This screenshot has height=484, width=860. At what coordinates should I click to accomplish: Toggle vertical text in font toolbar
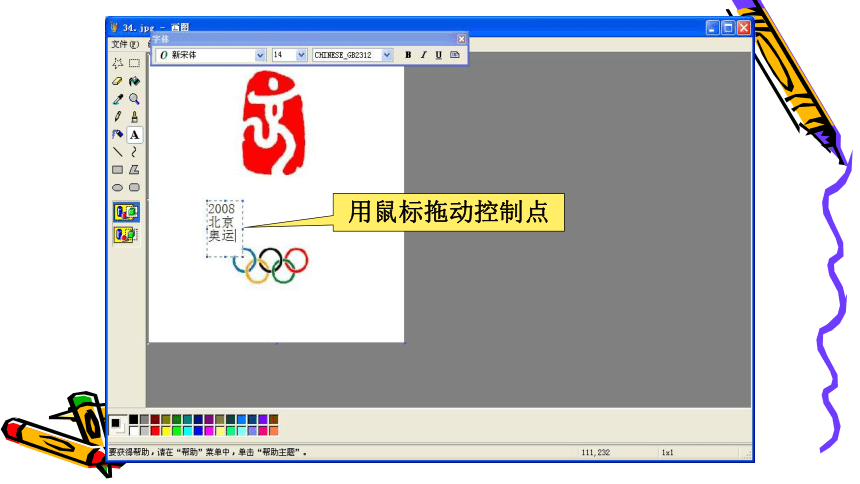[x=455, y=55]
